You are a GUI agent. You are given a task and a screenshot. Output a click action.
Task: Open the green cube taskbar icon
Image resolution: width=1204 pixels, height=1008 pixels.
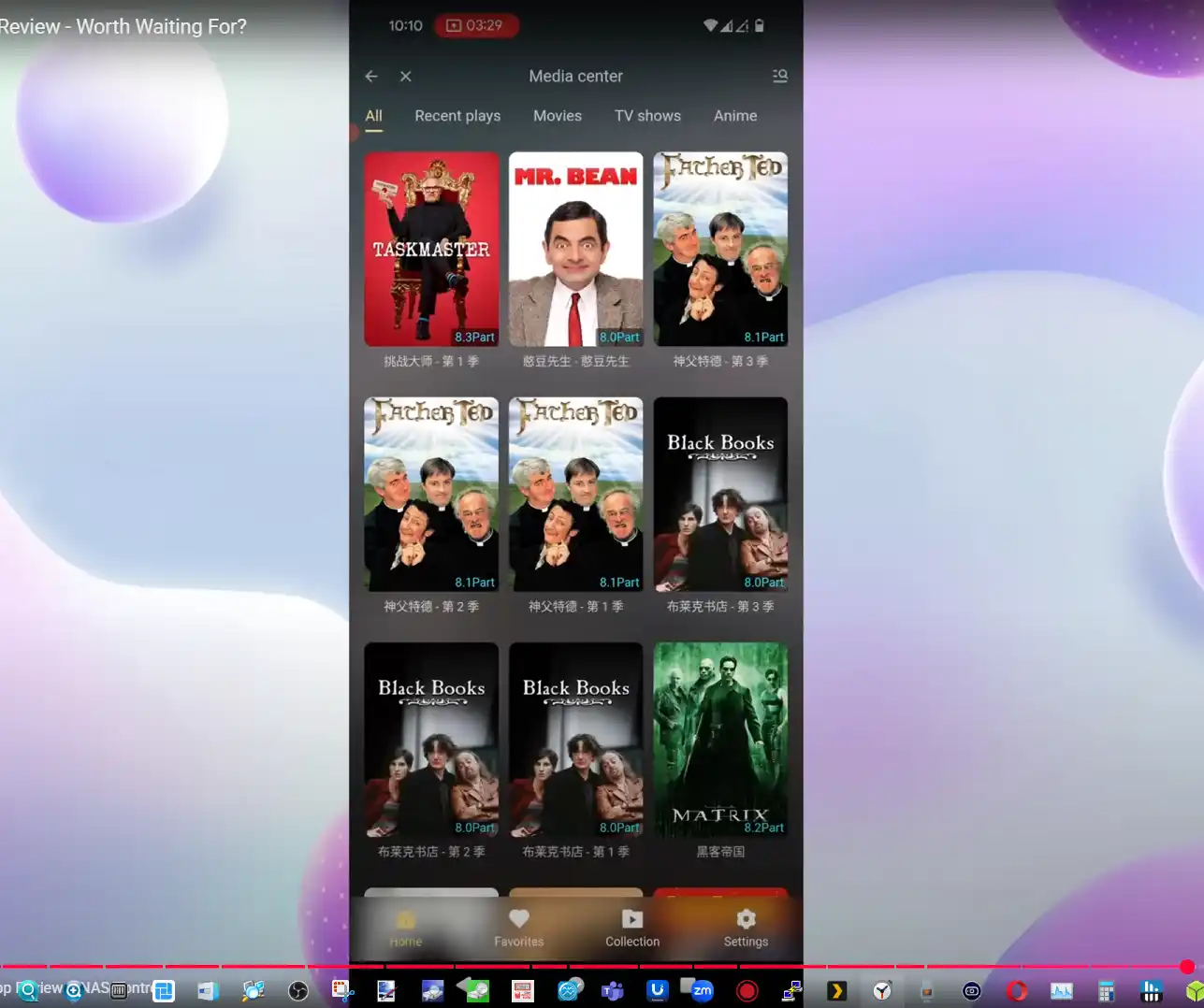(1194, 991)
